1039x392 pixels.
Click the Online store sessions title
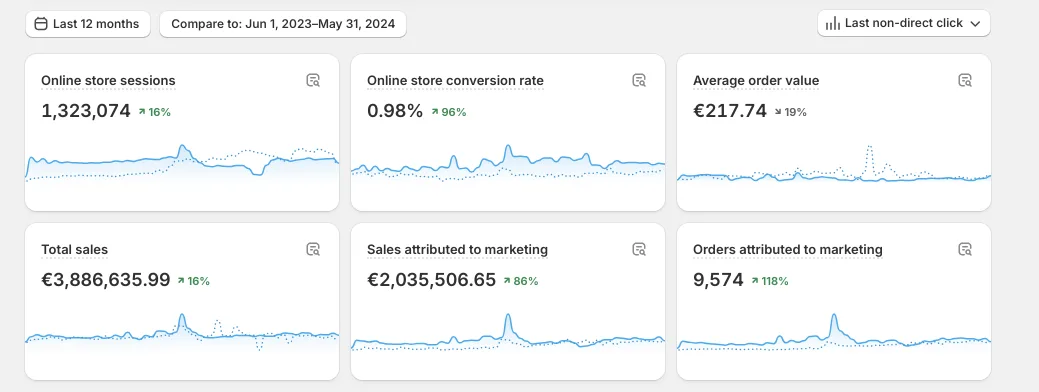(108, 81)
